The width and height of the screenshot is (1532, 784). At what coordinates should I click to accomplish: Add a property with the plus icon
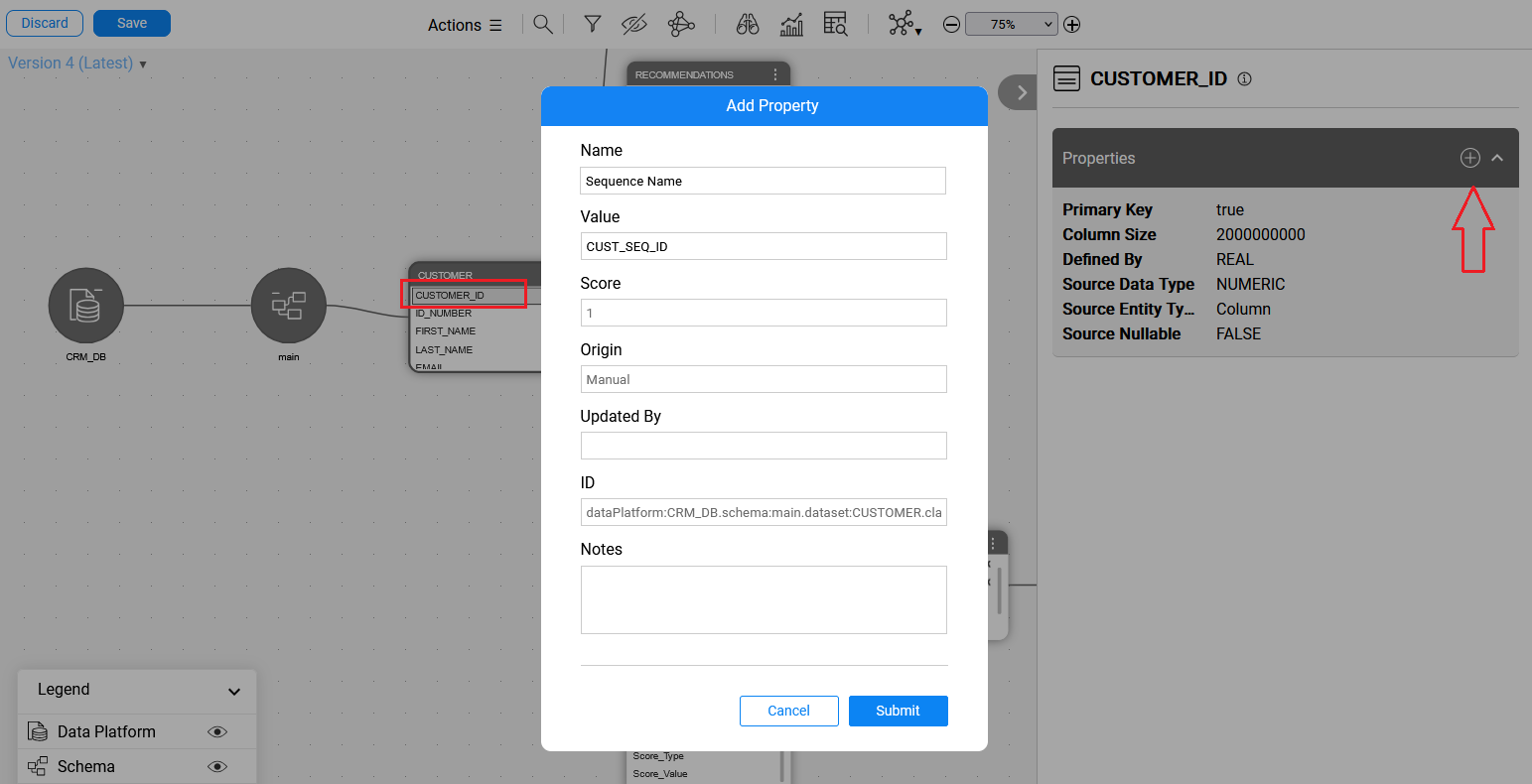(x=1469, y=158)
